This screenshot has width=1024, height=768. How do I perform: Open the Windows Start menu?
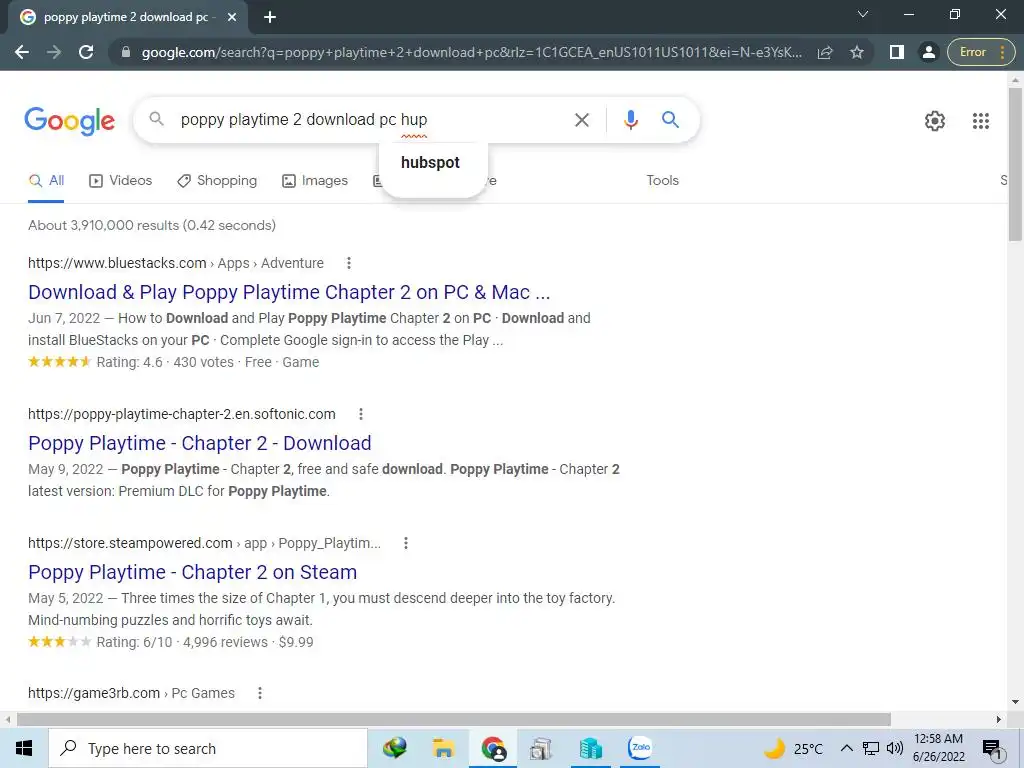point(24,748)
